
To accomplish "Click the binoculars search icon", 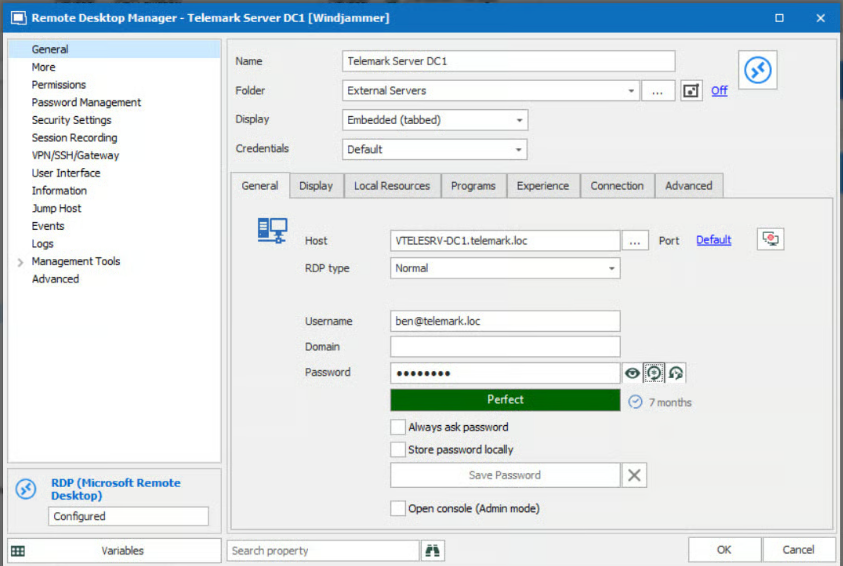I will (433, 551).
